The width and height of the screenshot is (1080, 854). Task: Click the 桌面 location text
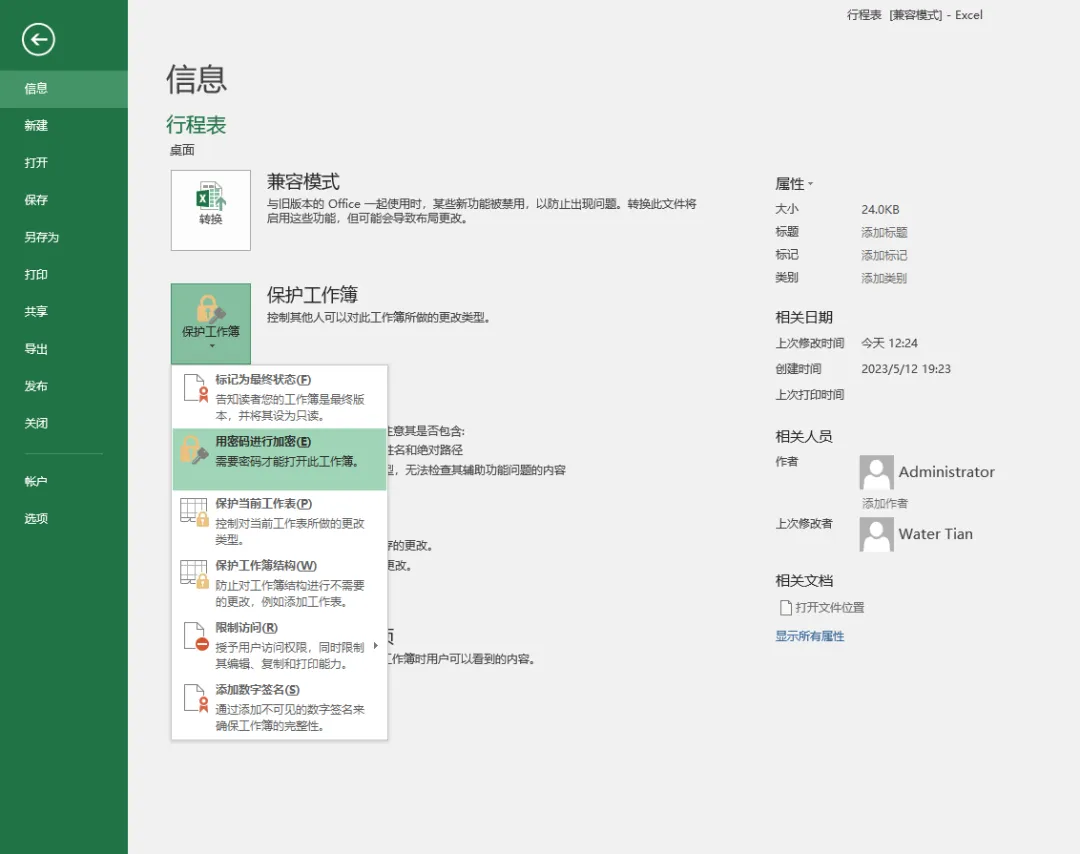182,150
